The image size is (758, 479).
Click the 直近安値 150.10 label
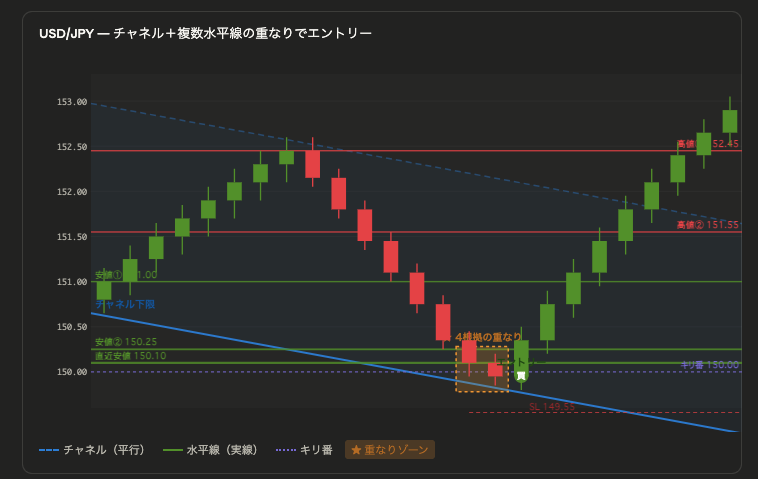coord(130,356)
